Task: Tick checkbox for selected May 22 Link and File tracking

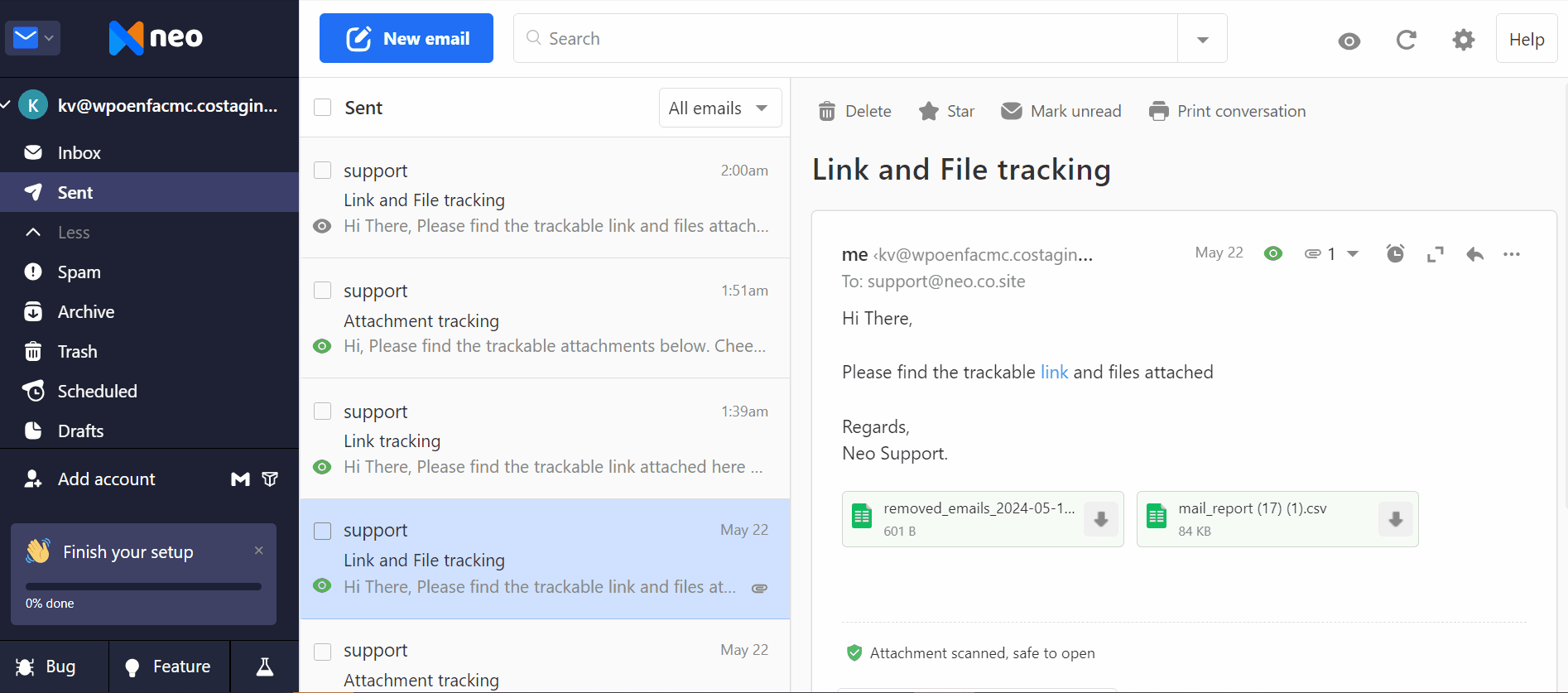Action: [323, 531]
